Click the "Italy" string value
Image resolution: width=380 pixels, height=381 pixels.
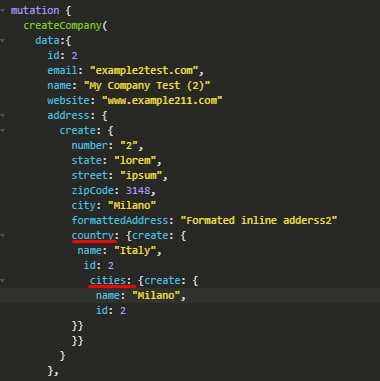pyautogui.click(x=135, y=250)
